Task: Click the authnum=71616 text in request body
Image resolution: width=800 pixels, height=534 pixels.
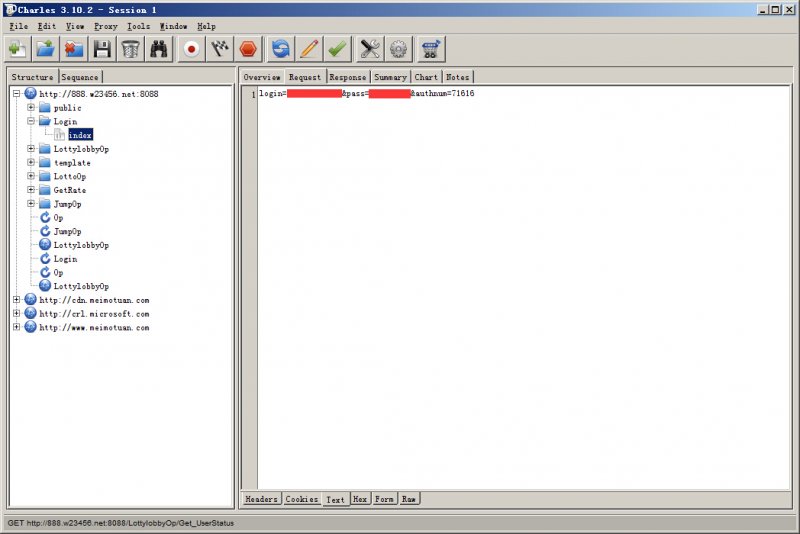Action: [x=445, y=93]
